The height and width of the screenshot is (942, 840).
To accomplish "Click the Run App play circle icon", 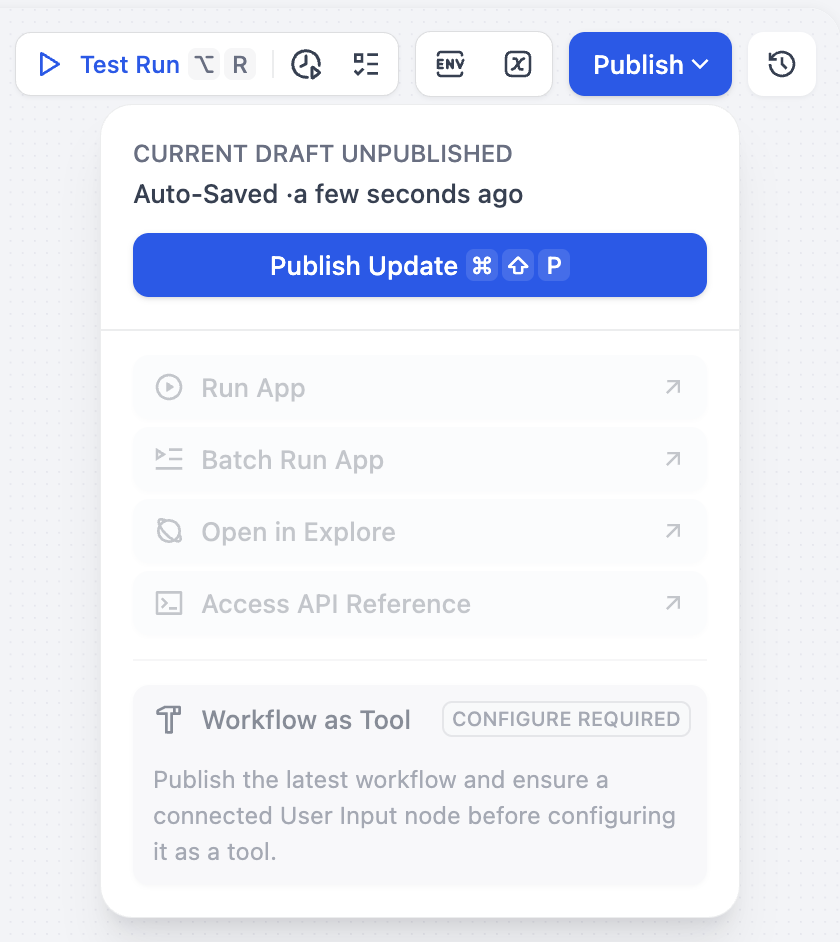I will coord(169,387).
